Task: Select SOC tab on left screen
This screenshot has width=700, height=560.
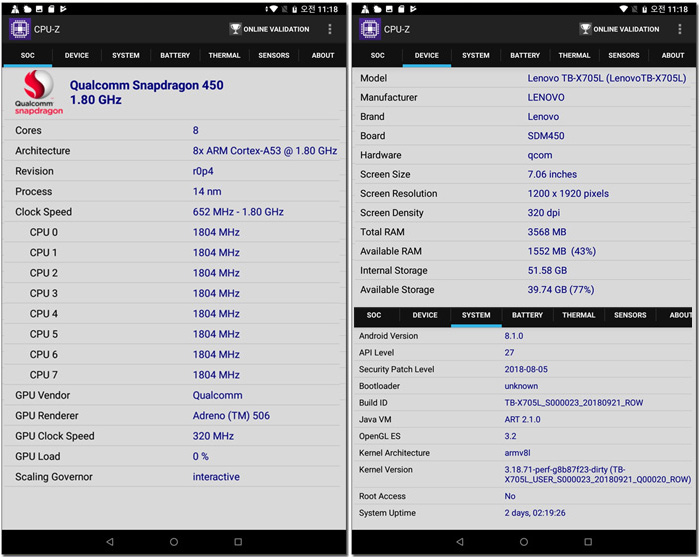Action: click(x=27, y=55)
